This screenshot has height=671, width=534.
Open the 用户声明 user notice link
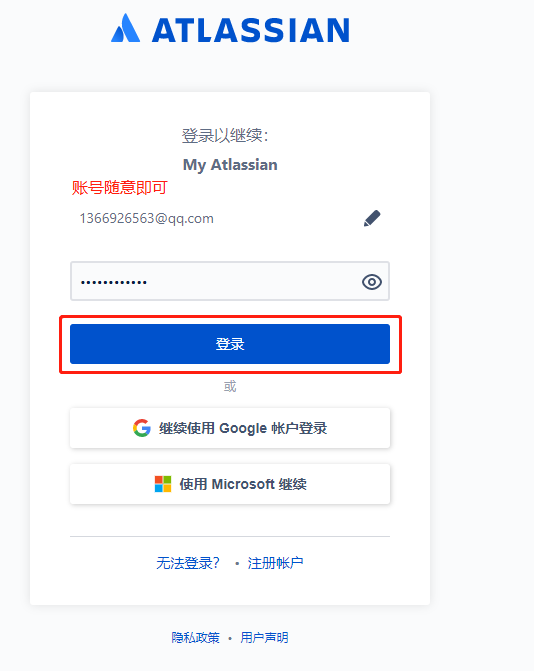pyautogui.click(x=264, y=638)
